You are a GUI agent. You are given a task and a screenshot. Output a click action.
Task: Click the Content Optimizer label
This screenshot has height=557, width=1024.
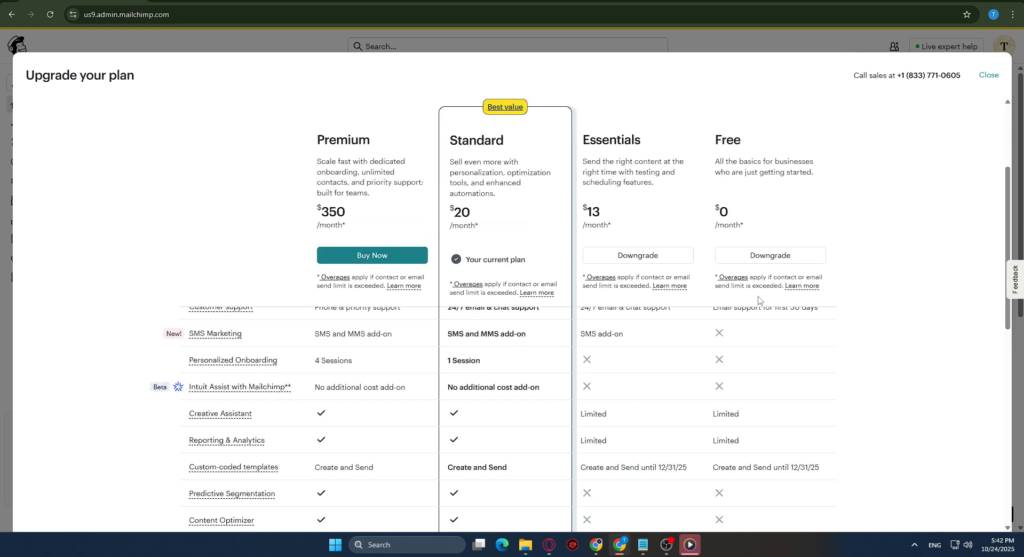pyautogui.click(x=221, y=520)
